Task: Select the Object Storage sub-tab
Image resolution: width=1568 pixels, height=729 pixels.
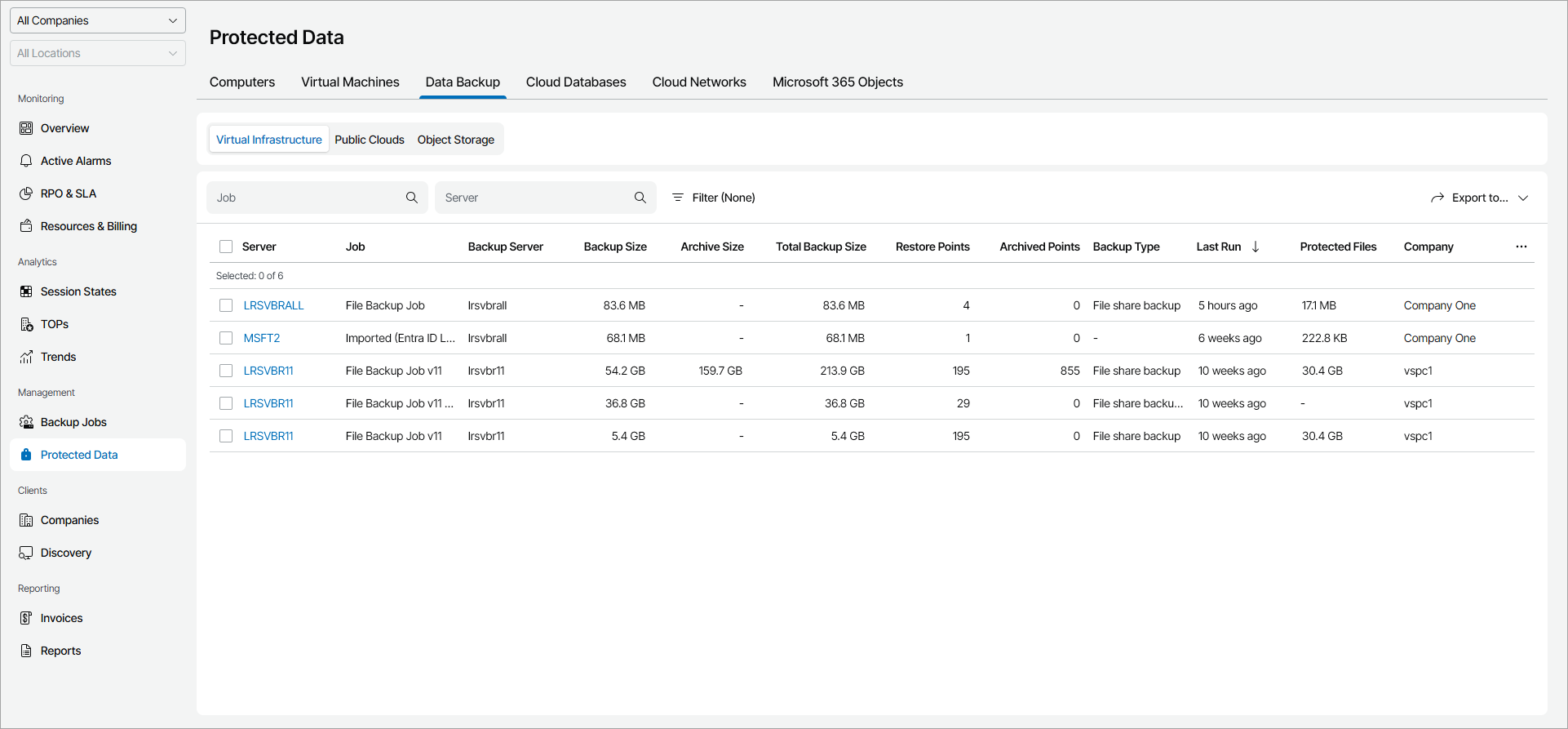Action: 455,140
